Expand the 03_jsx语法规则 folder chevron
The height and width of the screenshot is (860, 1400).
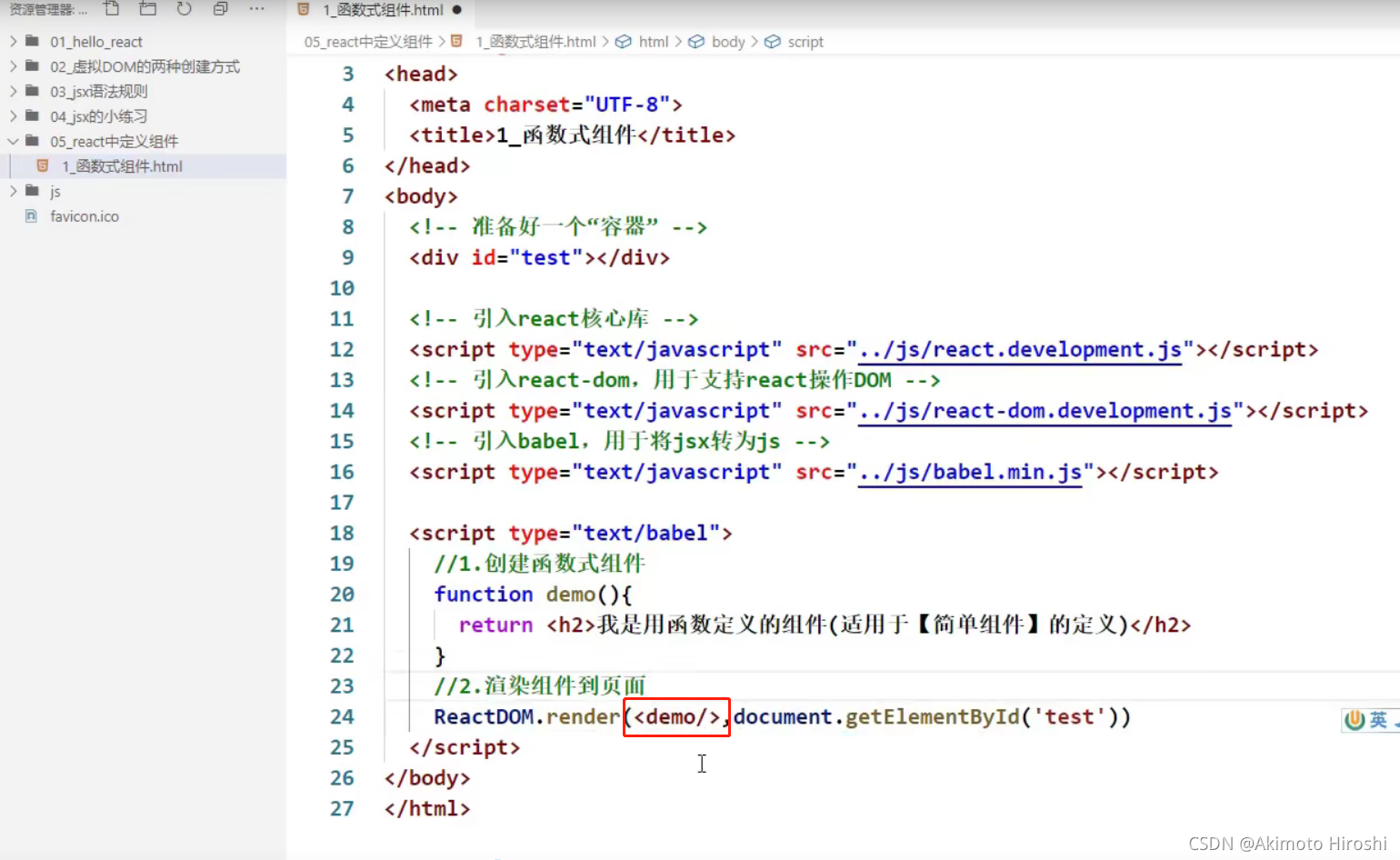coord(13,91)
